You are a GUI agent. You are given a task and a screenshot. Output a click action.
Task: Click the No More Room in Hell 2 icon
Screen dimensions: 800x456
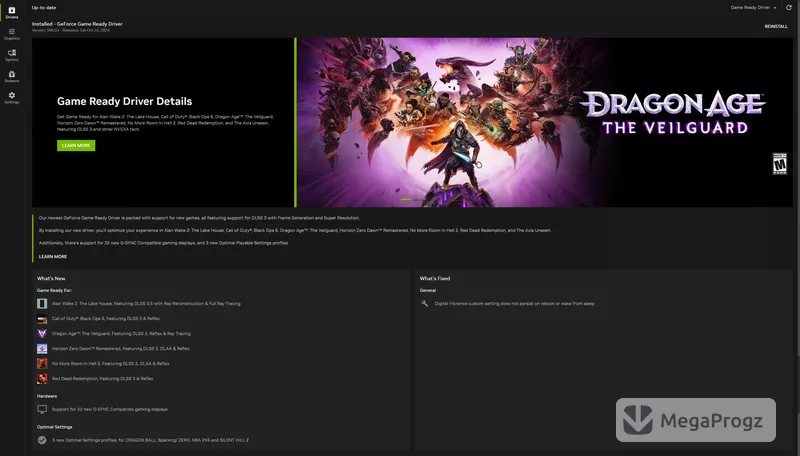42,364
